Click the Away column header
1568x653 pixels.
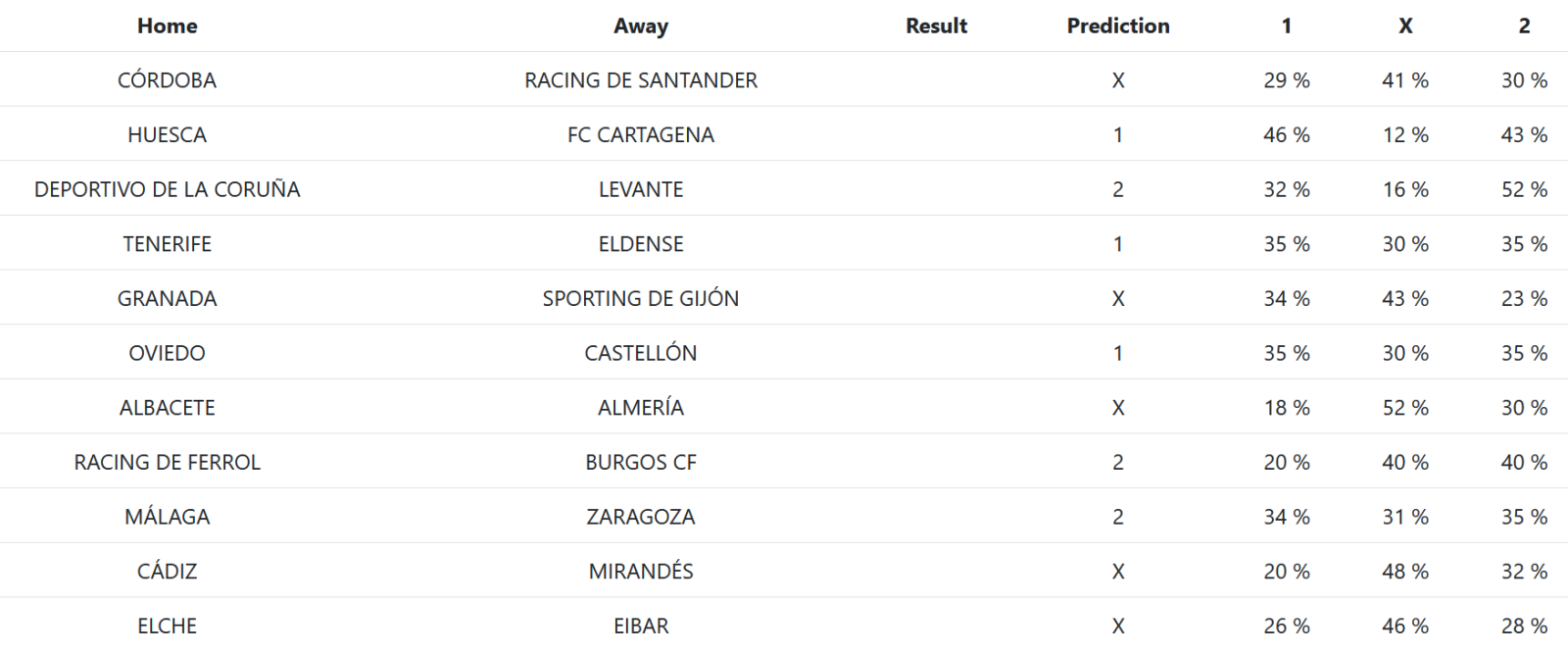[x=641, y=26]
